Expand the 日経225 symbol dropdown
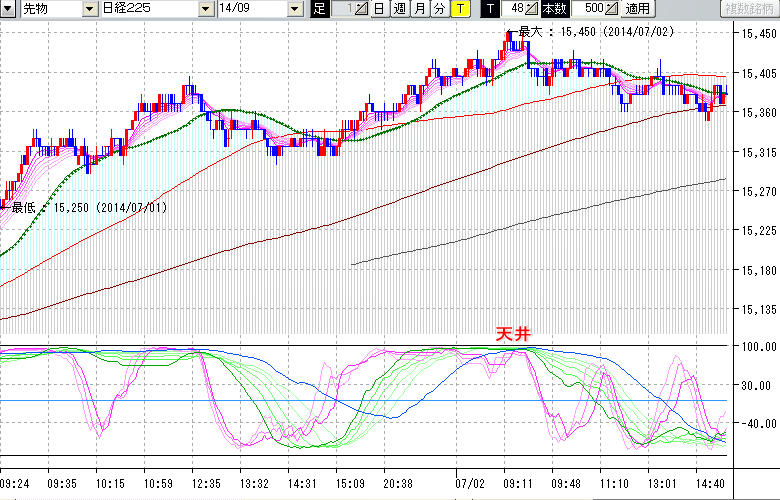The image size is (780, 500). tap(207, 9)
